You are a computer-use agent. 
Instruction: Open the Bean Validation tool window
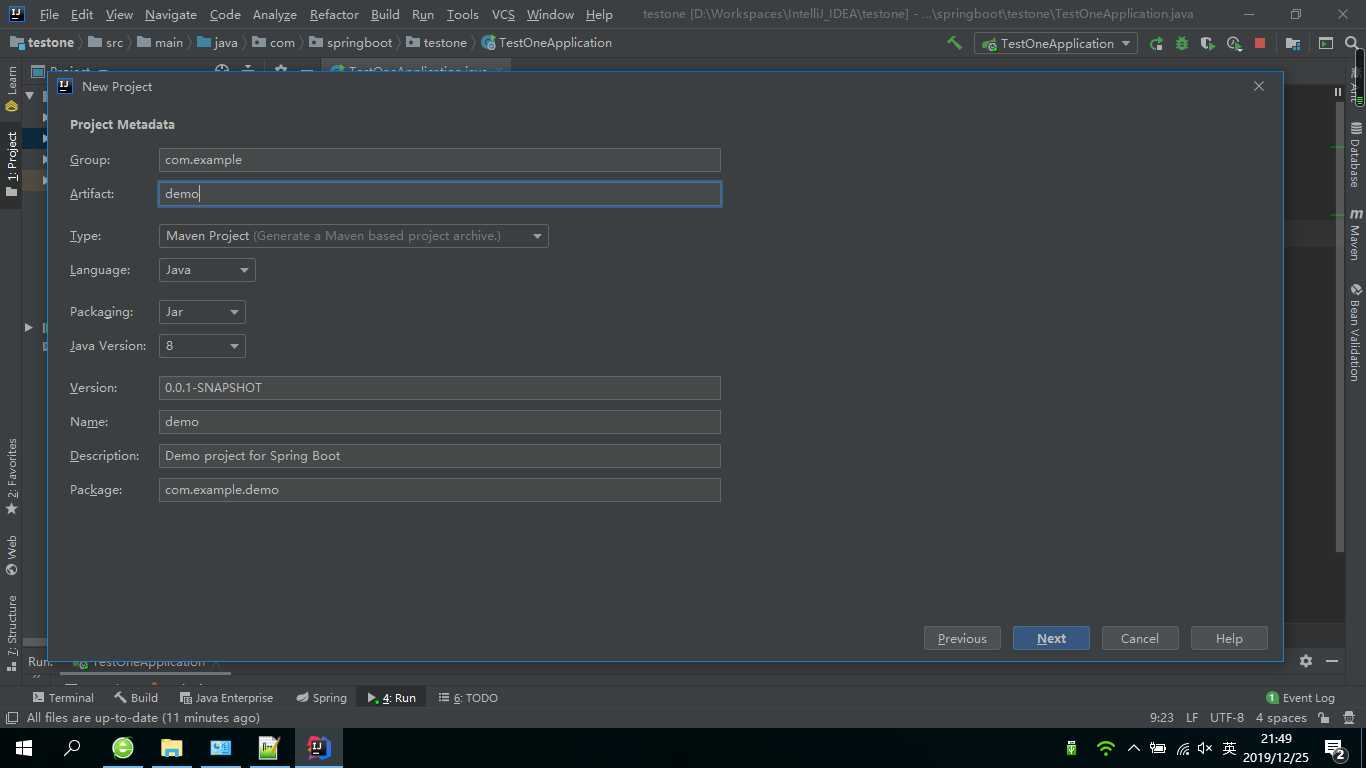1355,332
